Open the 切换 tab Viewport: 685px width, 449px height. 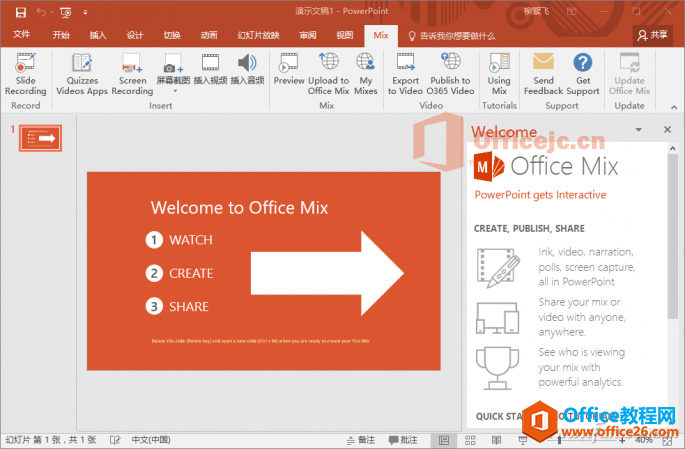(172, 35)
